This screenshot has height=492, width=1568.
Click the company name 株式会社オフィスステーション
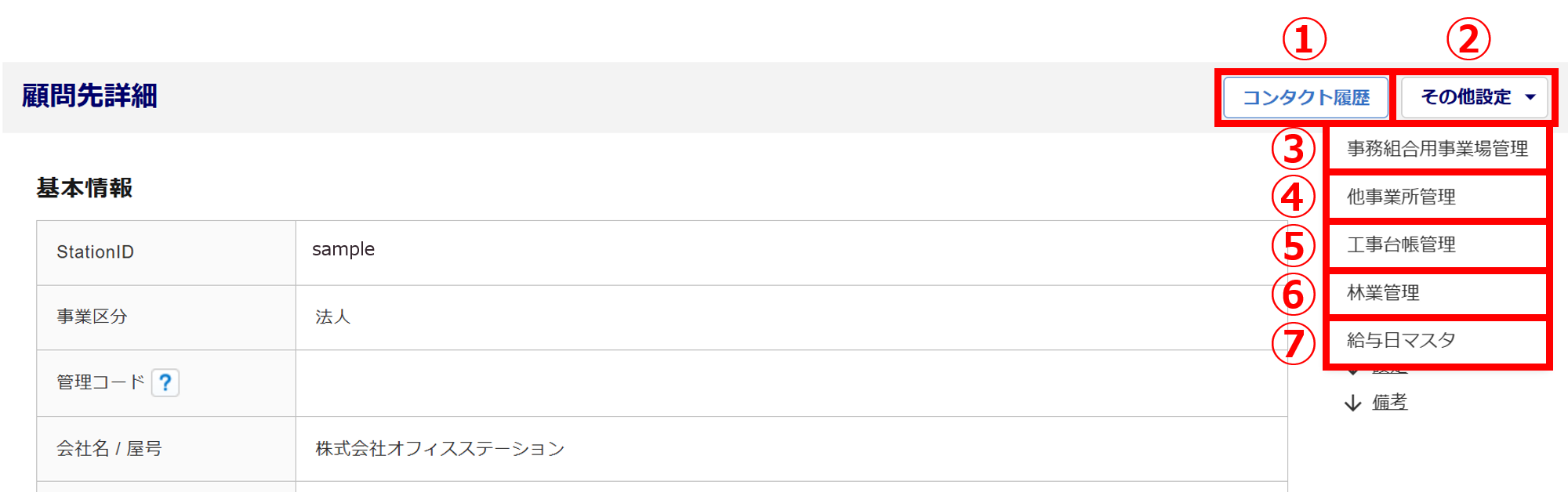point(440,449)
